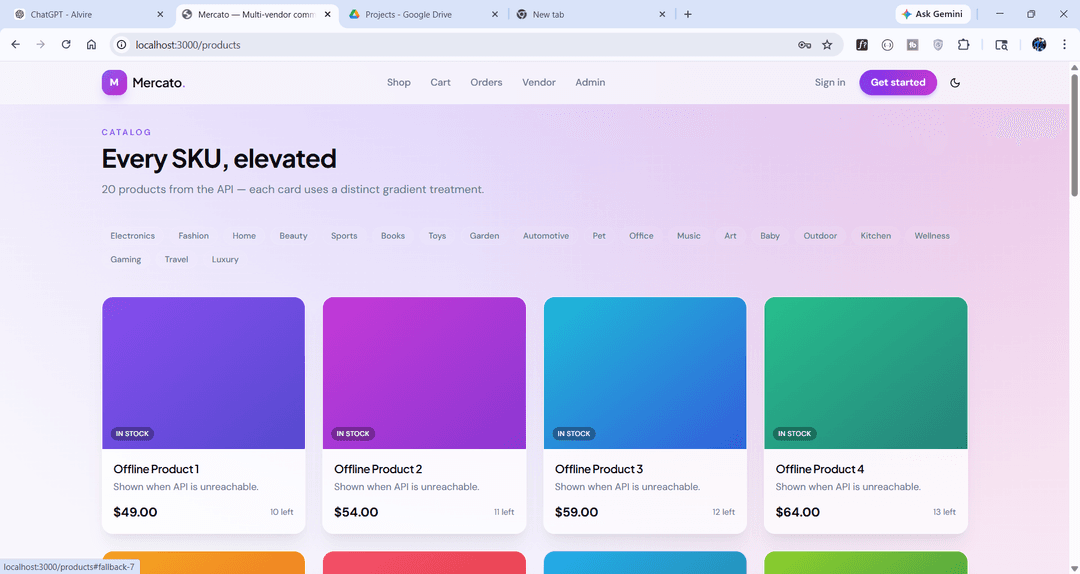Open Offline Product 2 magenta thumbnail

(424, 373)
